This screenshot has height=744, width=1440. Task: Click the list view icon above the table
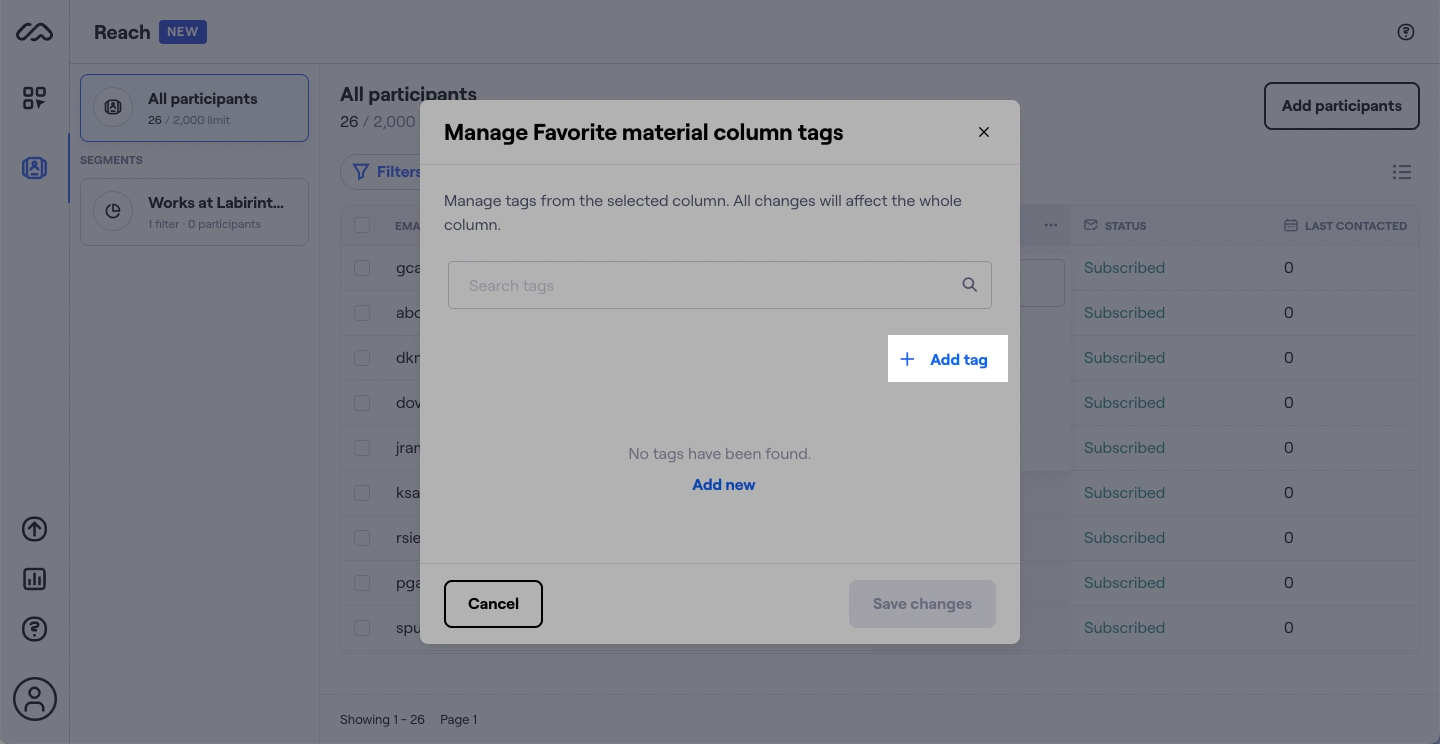coord(1402,171)
